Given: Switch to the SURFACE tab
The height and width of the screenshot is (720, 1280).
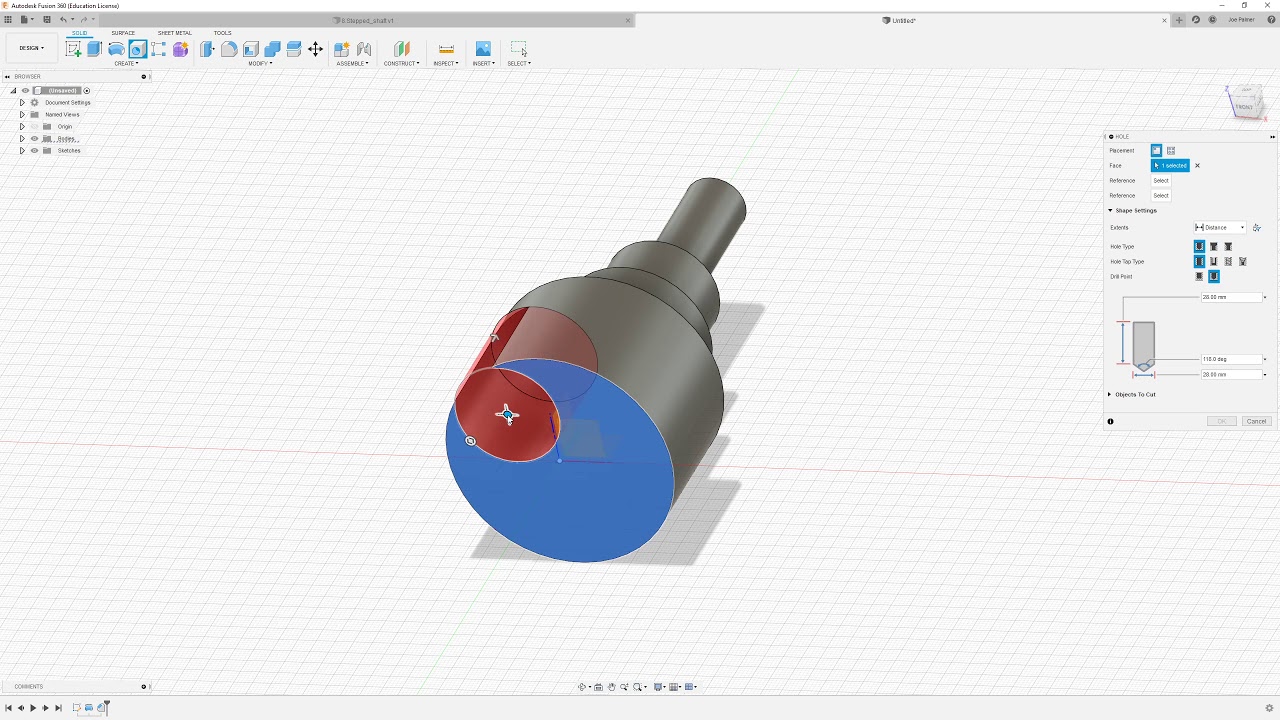Looking at the screenshot, I should (123, 33).
